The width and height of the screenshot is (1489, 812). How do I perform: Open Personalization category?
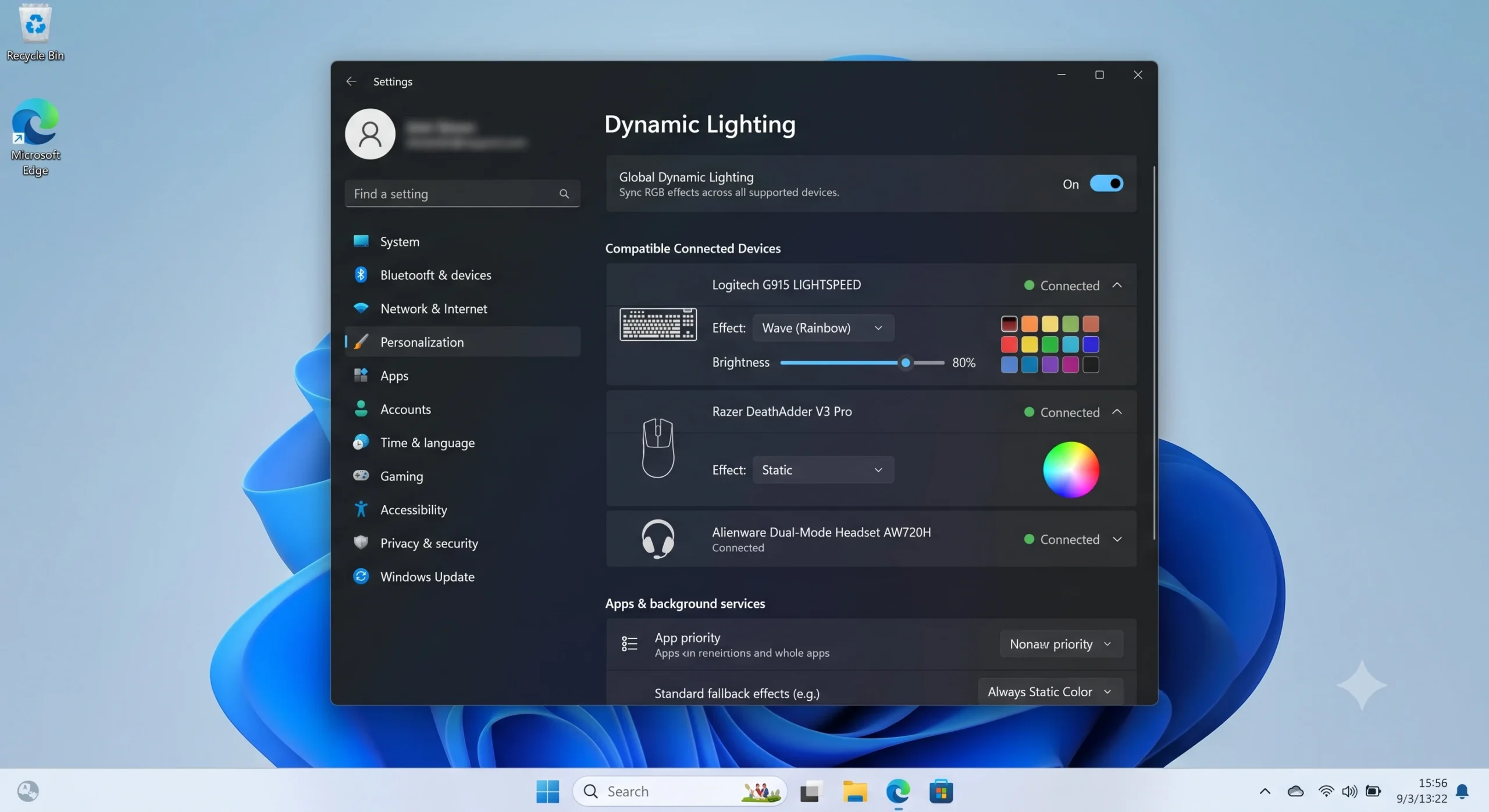(x=462, y=341)
